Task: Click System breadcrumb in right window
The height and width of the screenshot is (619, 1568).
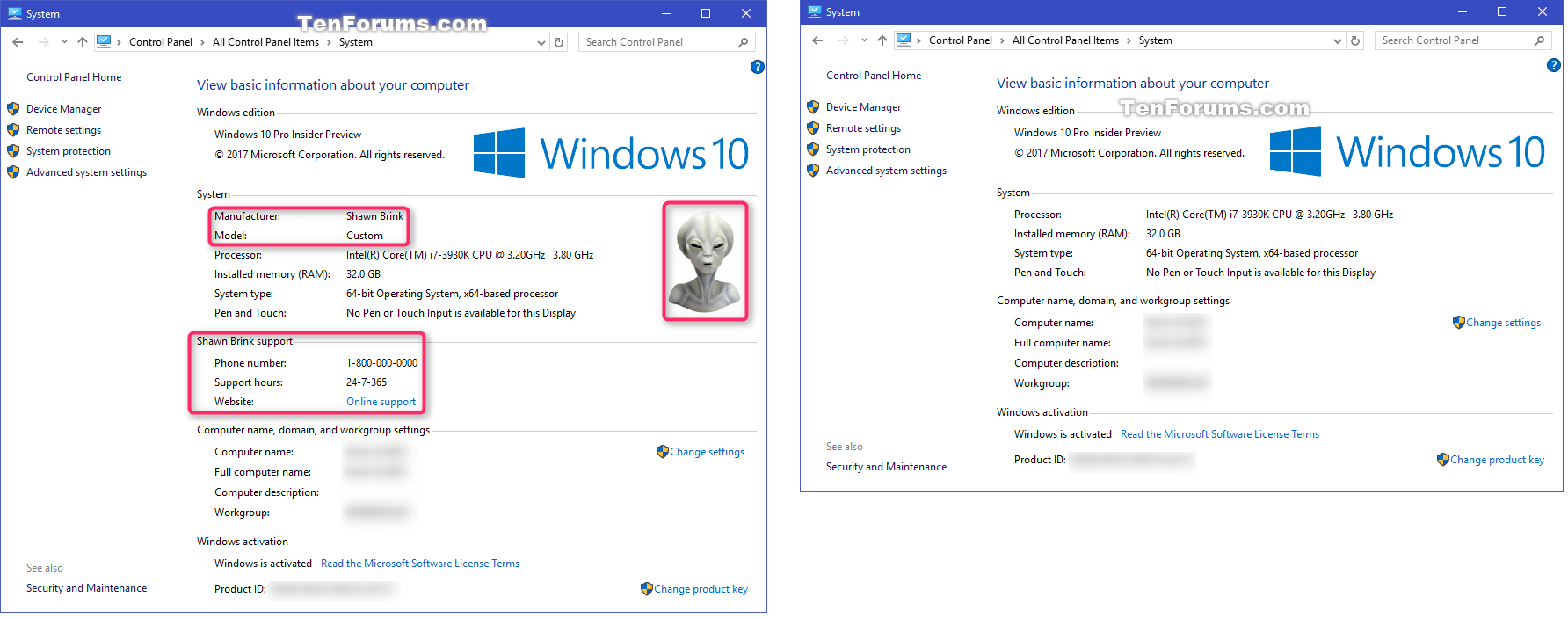Action: click(1156, 40)
